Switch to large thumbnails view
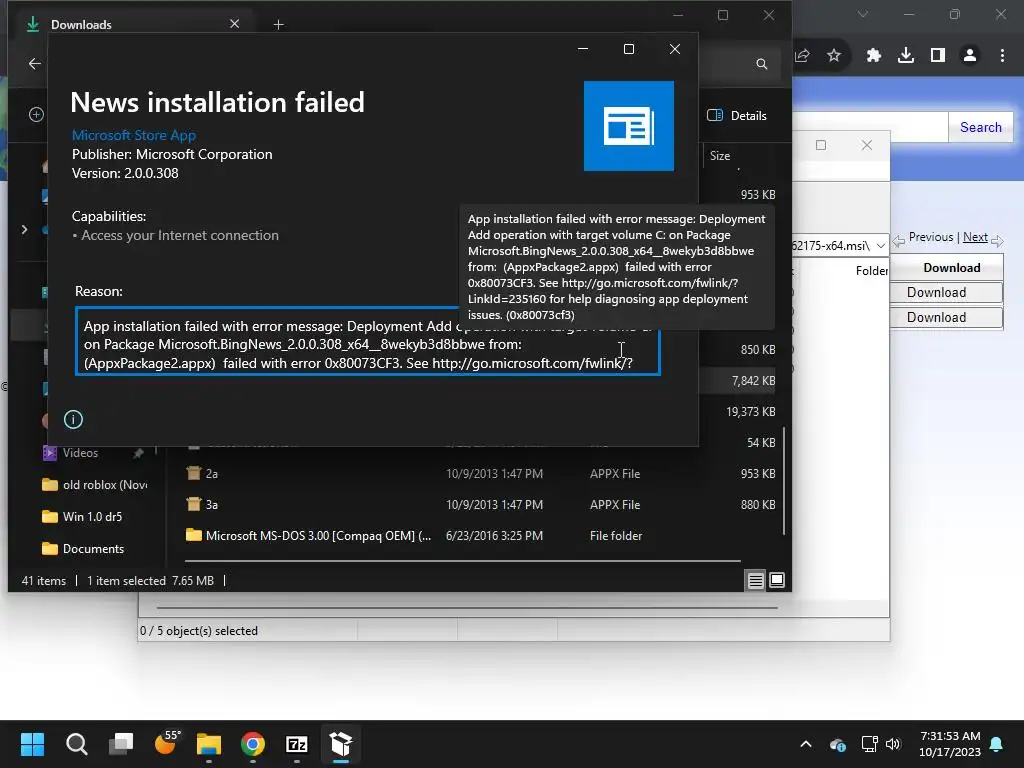Viewport: 1024px width, 768px height. [x=776, y=580]
